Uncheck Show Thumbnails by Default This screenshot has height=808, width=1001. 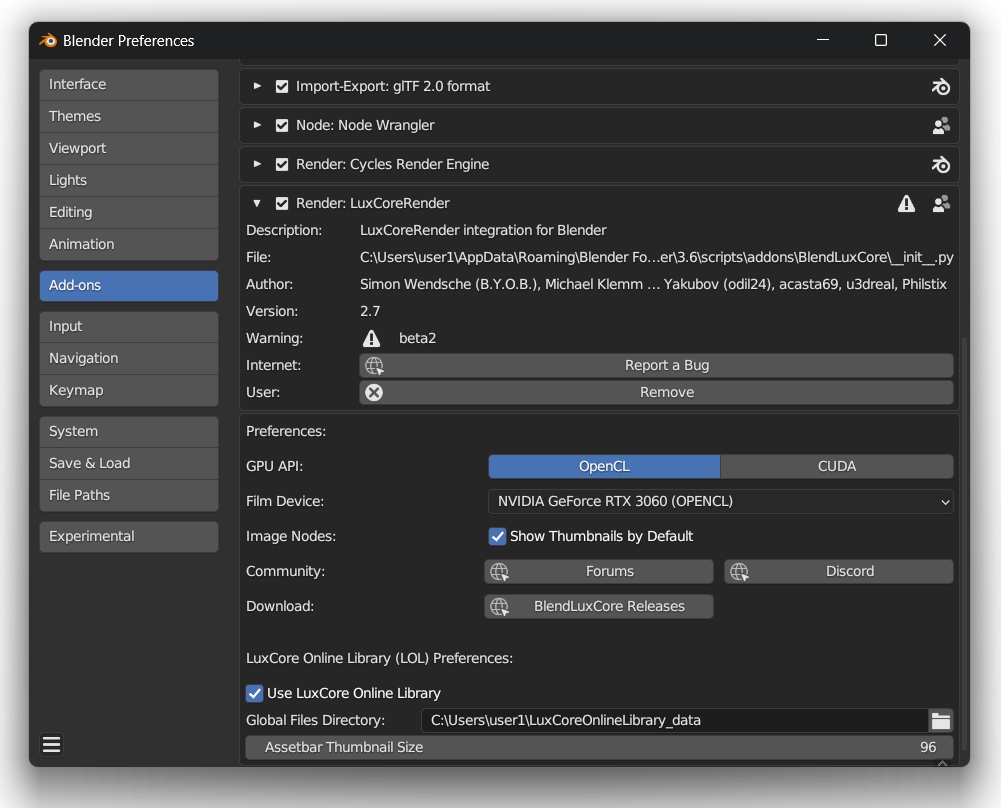coord(497,537)
